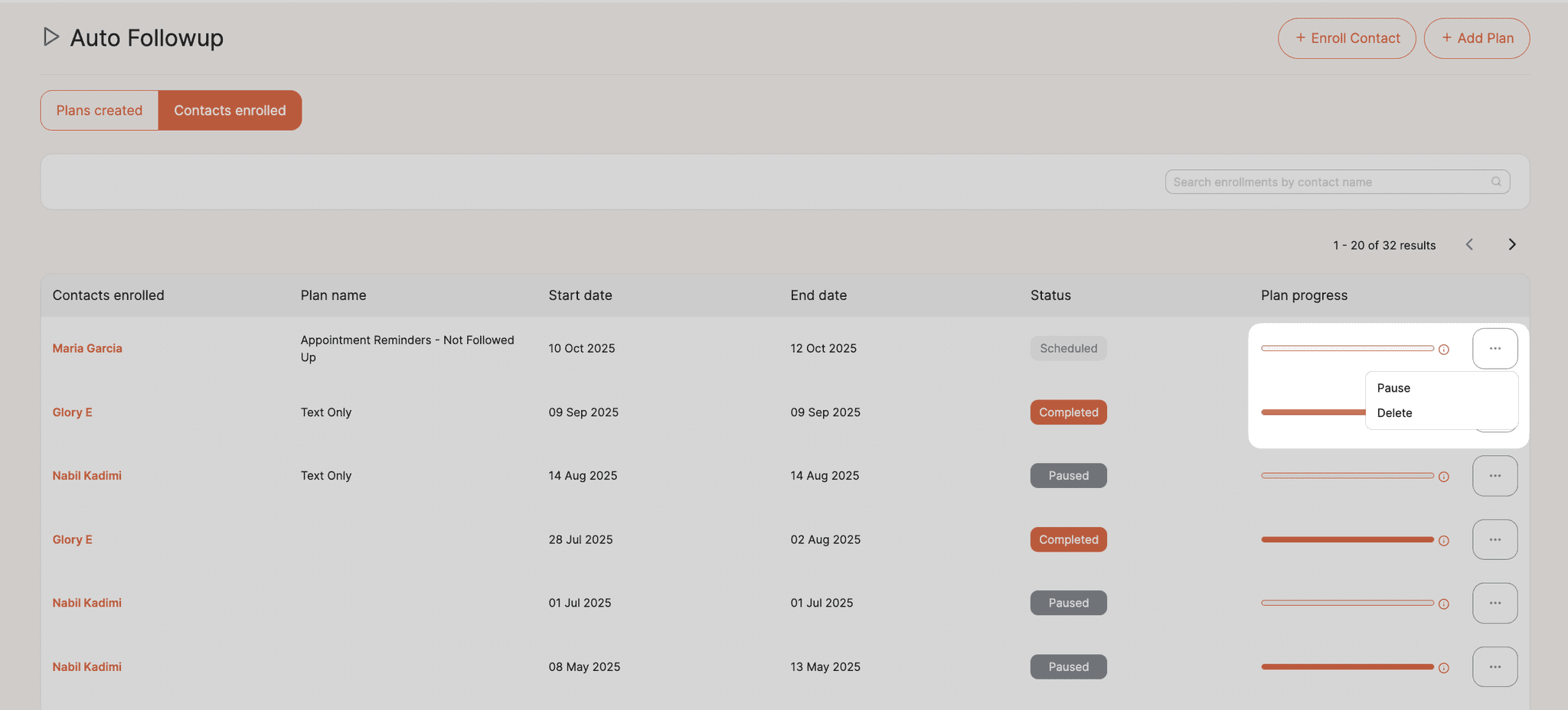The width and height of the screenshot is (1568, 710).
Task: Click the info icon on Glory E's 28 Jul progress
Action: click(x=1444, y=539)
